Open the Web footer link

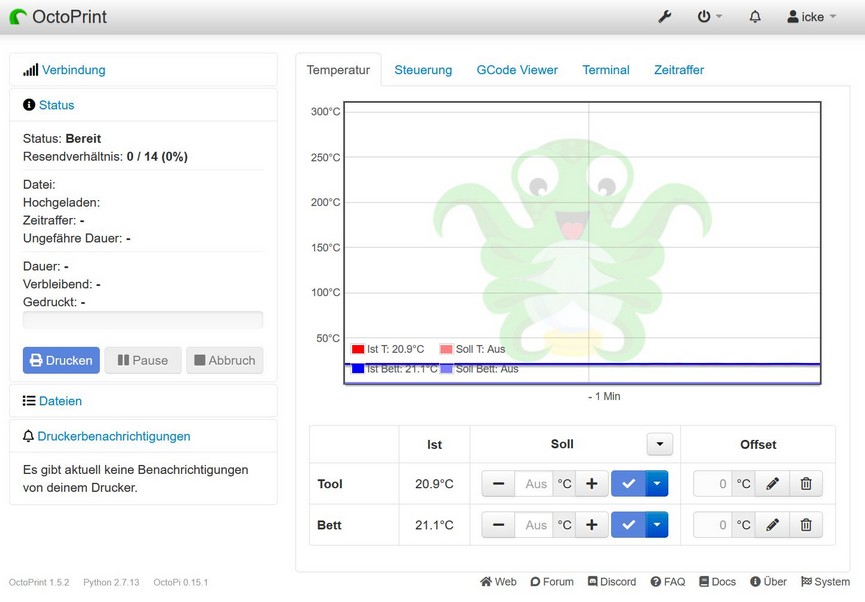[x=498, y=582]
